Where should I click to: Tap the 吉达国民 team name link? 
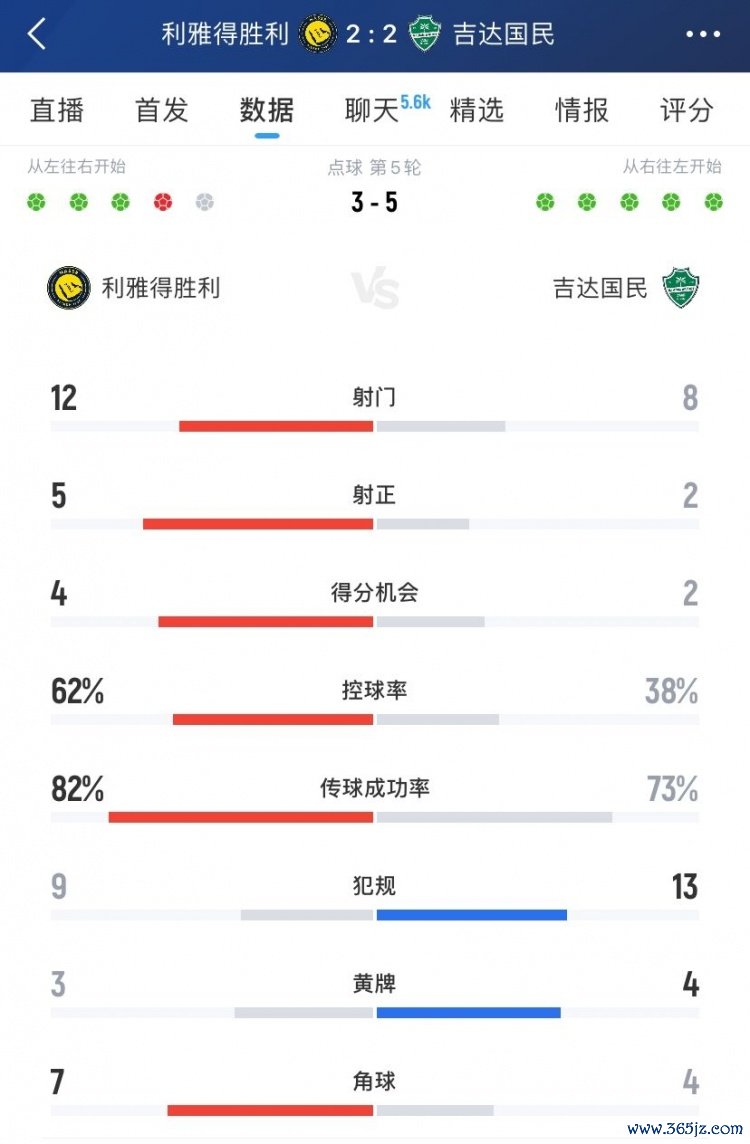(x=600, y=289)
